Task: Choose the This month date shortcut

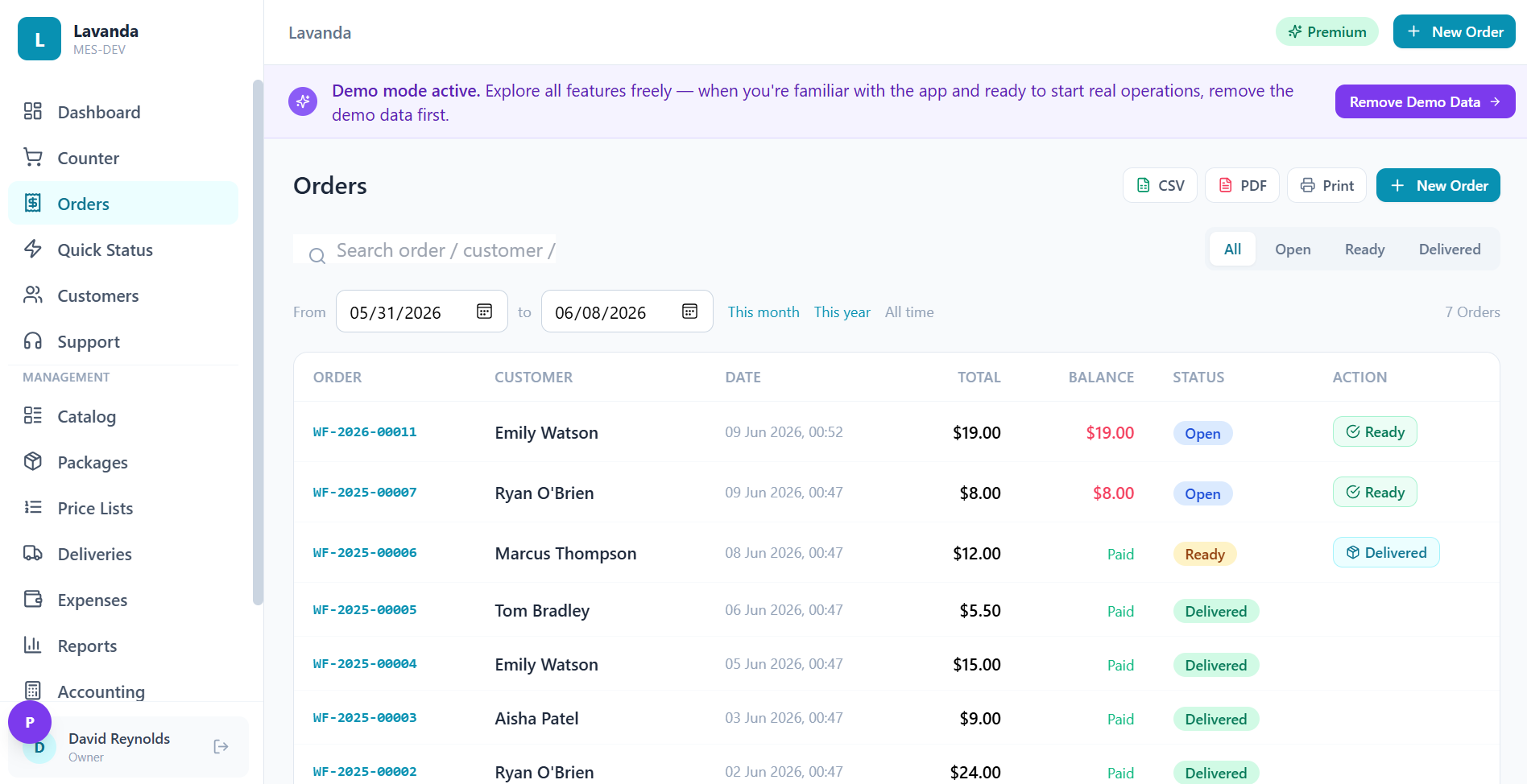Action: (x=763, y=312)
